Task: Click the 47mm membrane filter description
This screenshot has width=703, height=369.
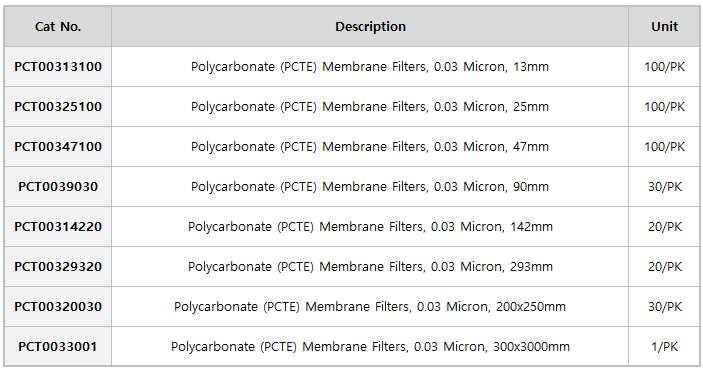Action: click(370, 147)
